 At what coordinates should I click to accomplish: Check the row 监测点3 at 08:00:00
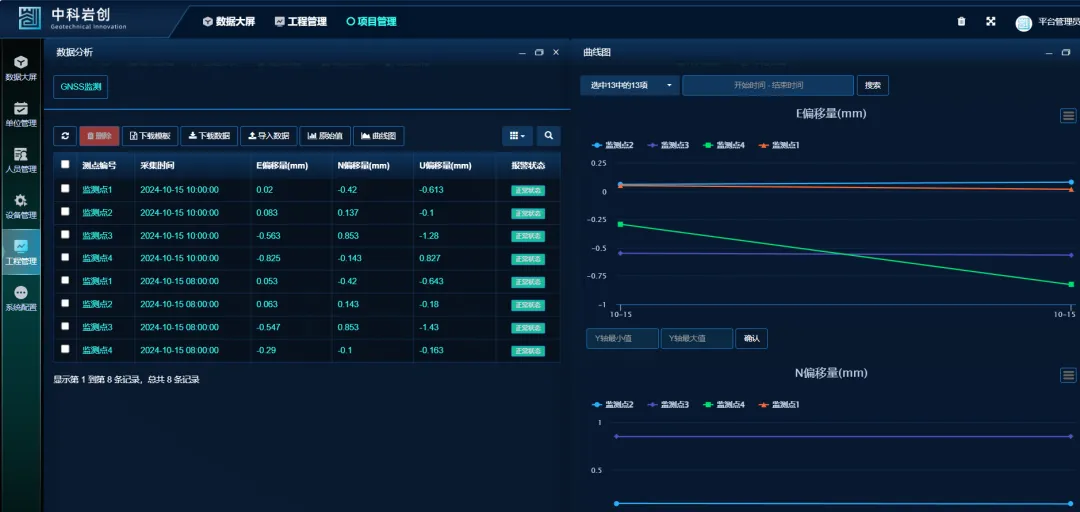[65, 326]
